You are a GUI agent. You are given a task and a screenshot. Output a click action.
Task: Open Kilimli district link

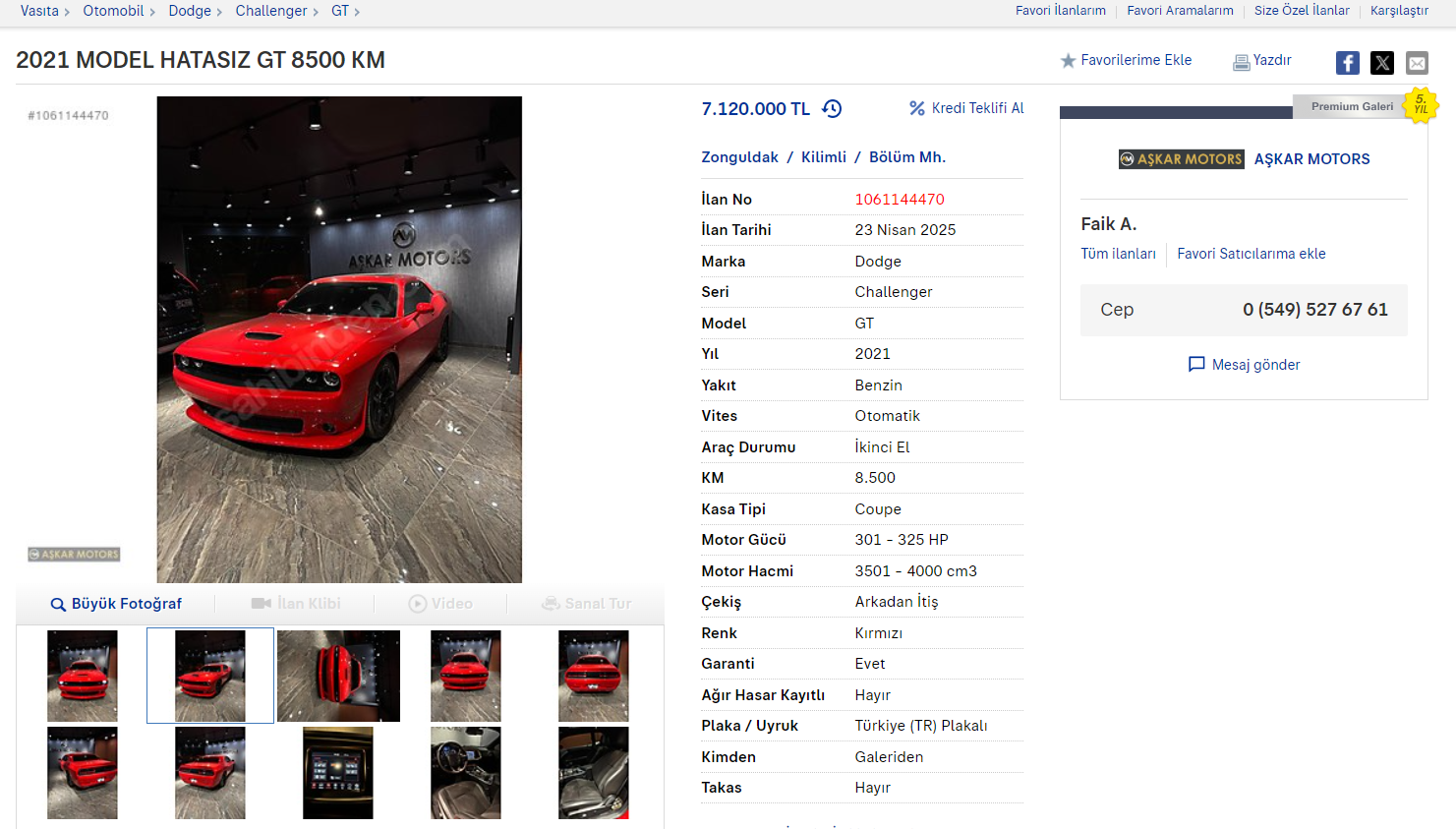[824, 157]
